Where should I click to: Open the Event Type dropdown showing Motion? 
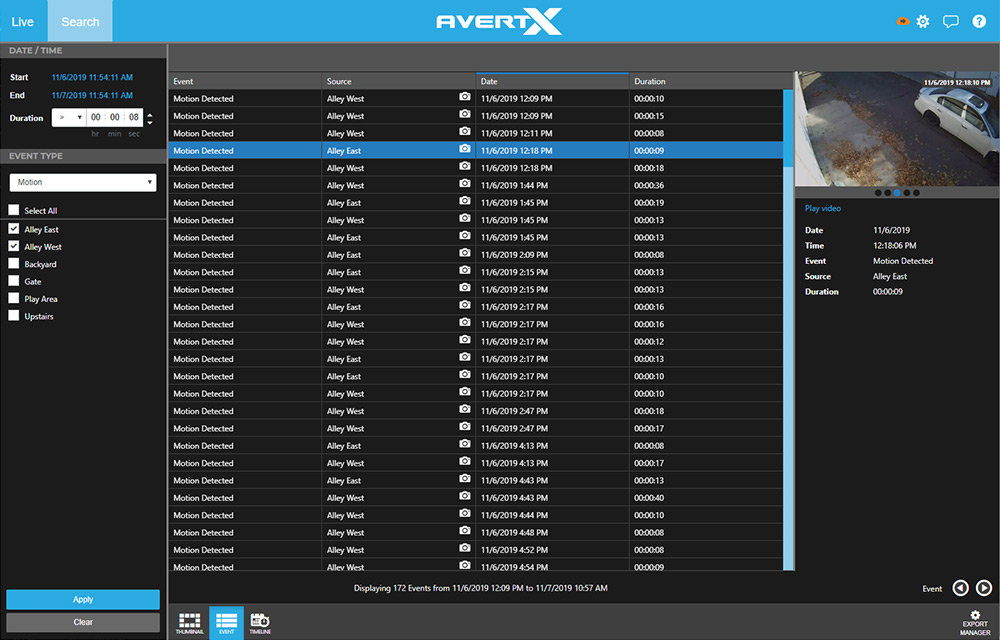click(x=82, y=182)
